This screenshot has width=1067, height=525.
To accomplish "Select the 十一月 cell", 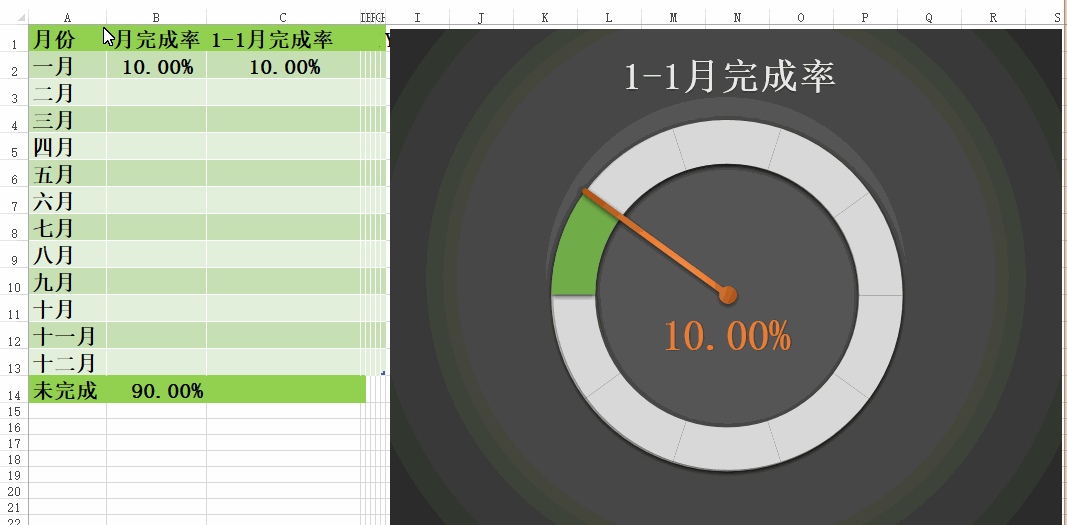I will [67, 335].
